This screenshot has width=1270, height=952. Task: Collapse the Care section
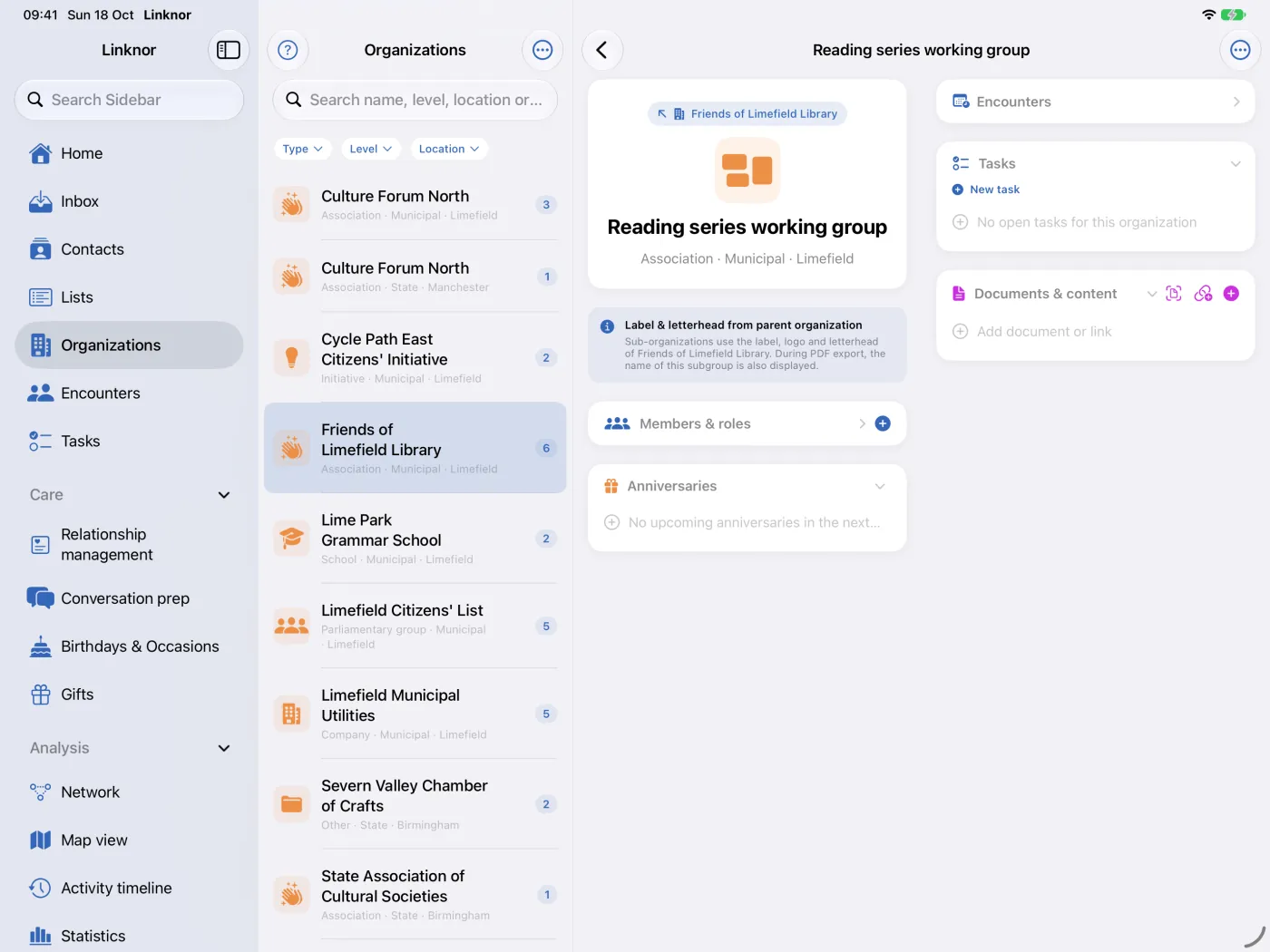tap(224, 495)
